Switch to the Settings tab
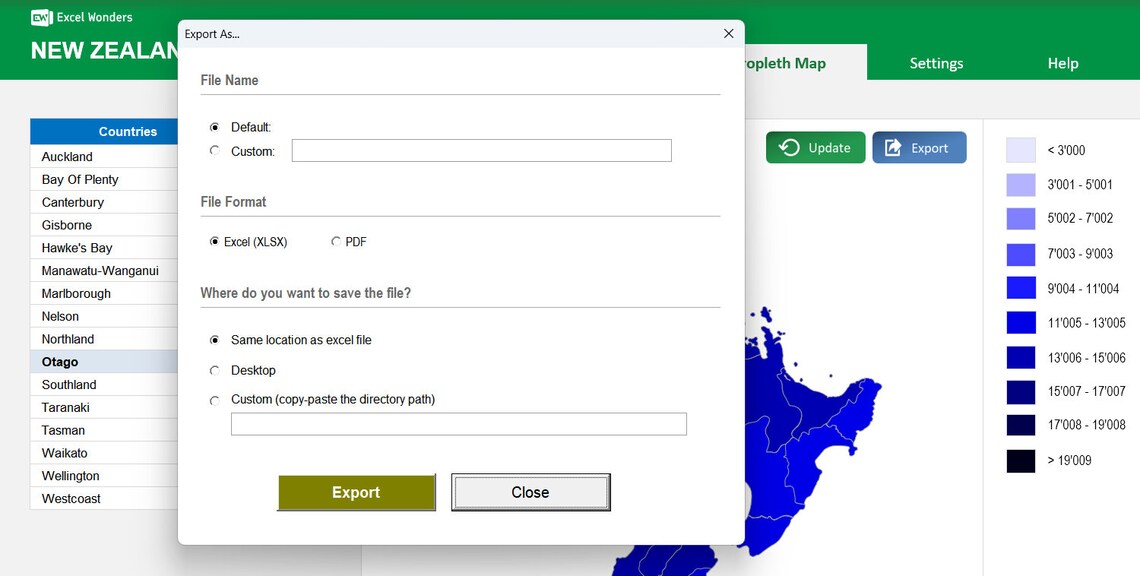Screen dimensions: 1140x576 (936, 62)
